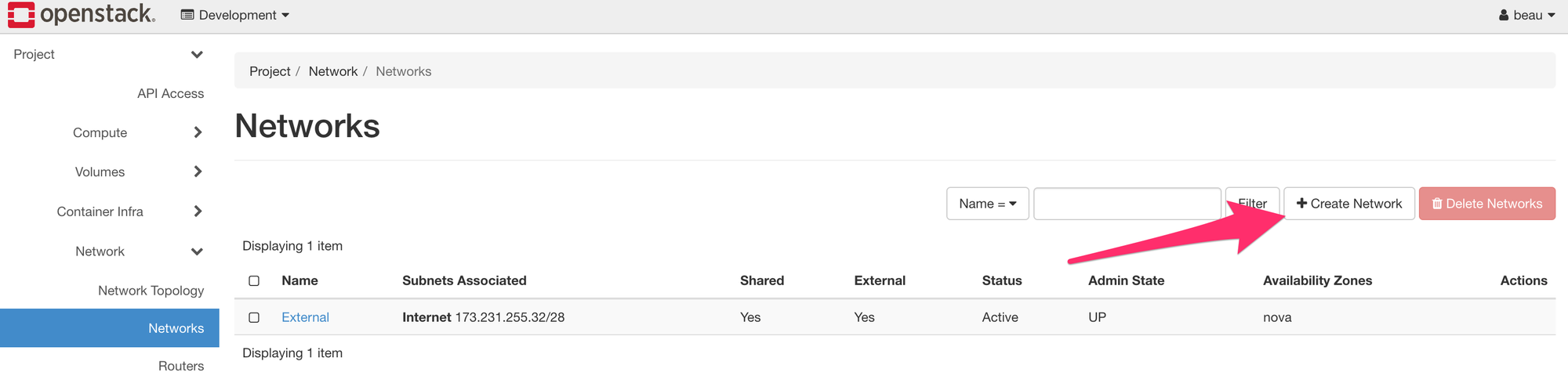The height and width of the screenshot is (376, 1568).
Task: Open Network Topology in sidebar
Action: [x=151, y=291]
